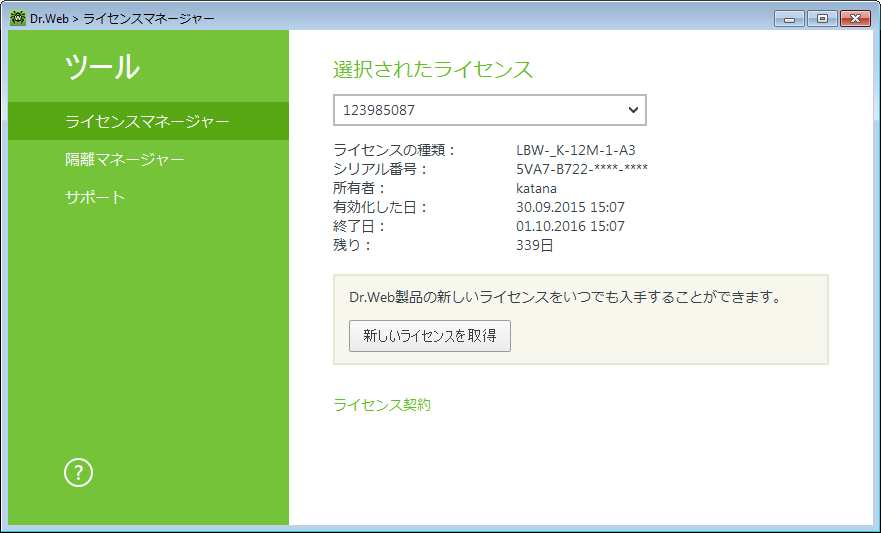
Task: Click the シリアル番号 label
Action: (380, 169)
